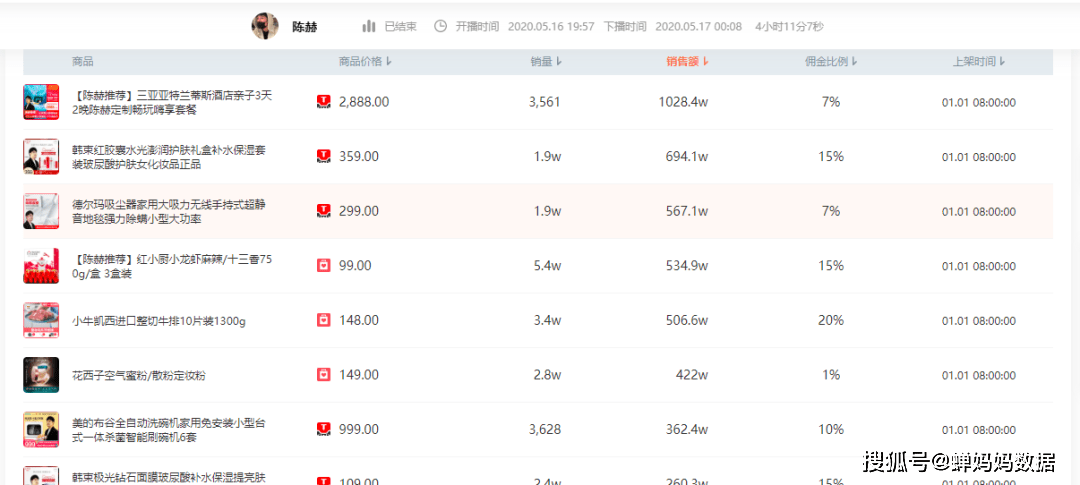Click 陈赫's round avatar photo
The image size is (1080, 485).
point(265,26)
